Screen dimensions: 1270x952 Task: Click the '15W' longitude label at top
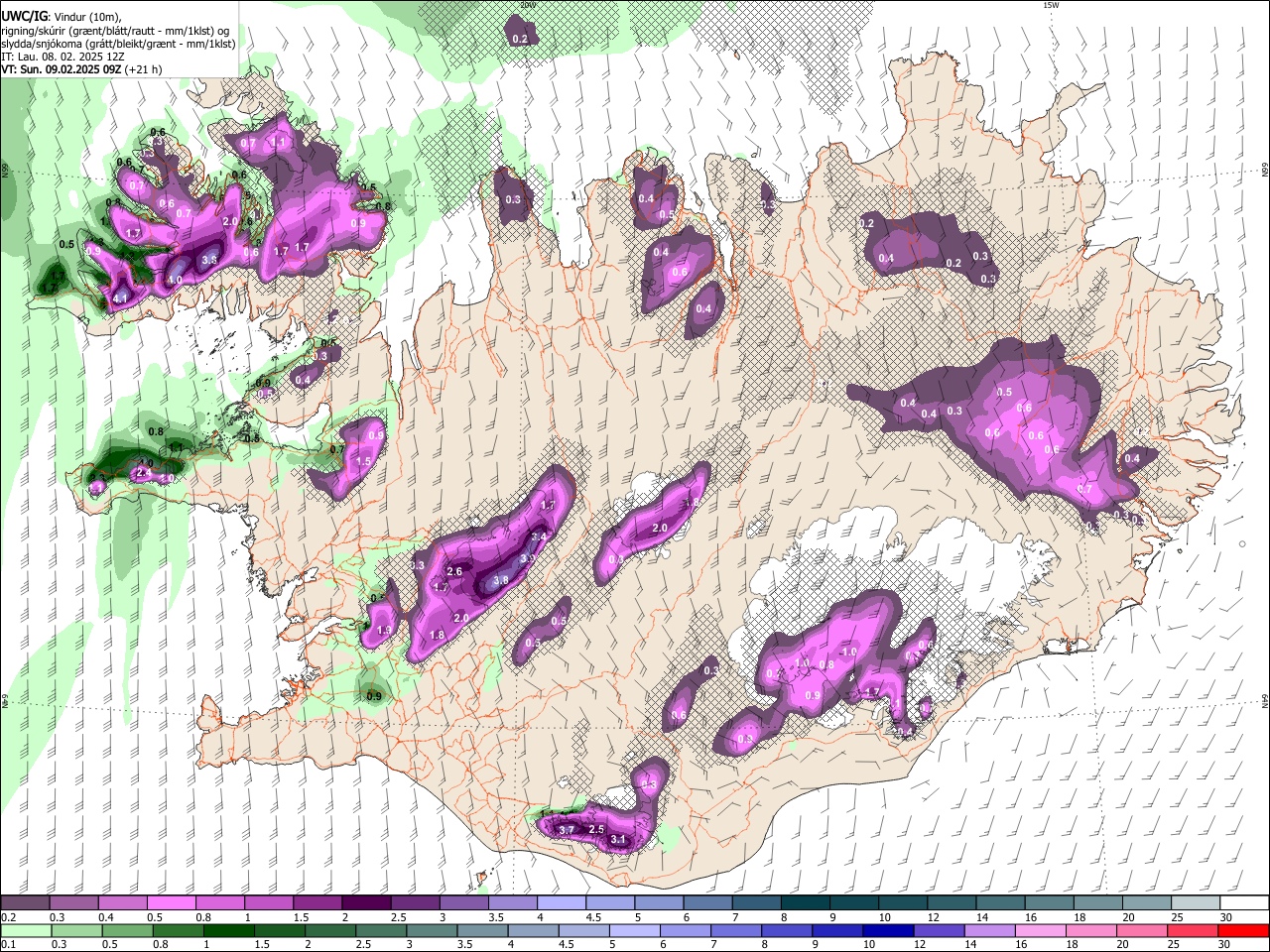(x=1051, y=5)
